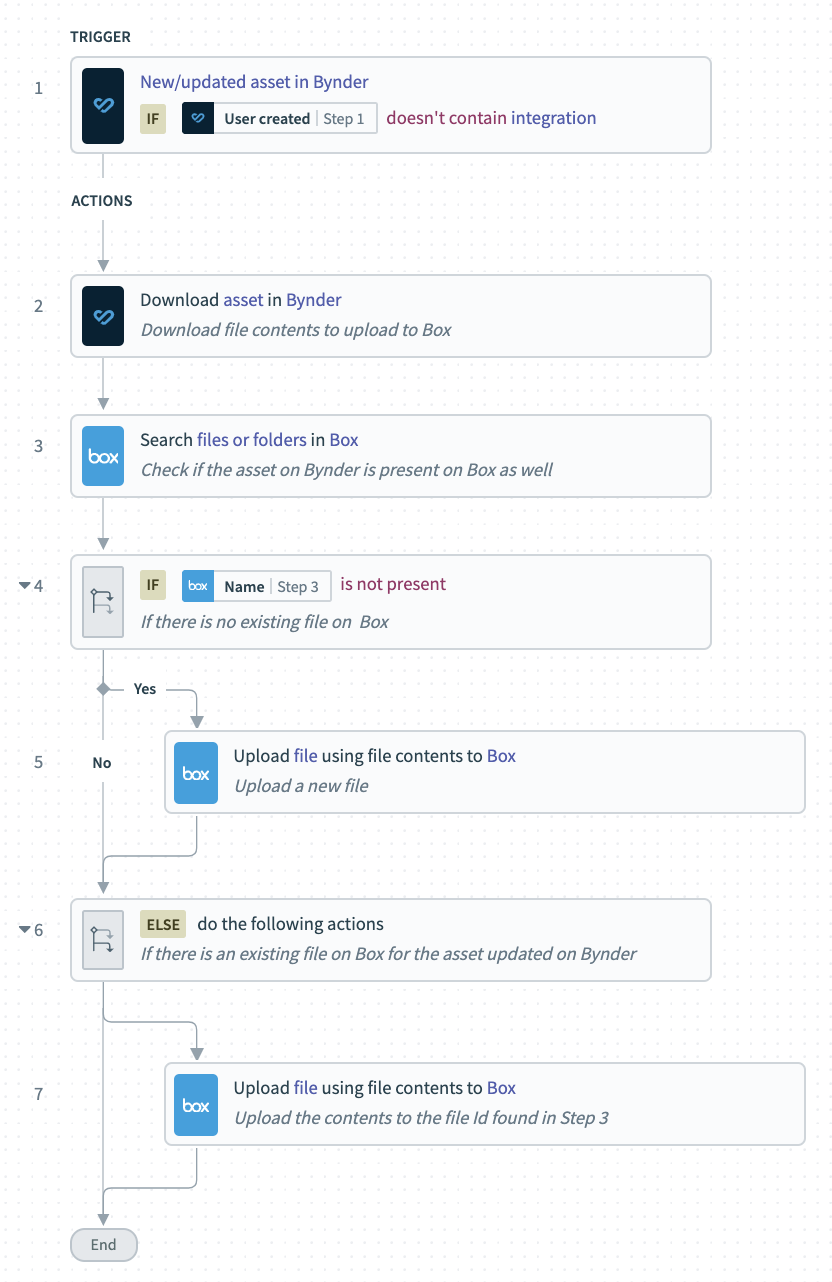Image resolution: width=832 pixels, height=1282 pixels.
Task: Click the 'is not present' condition text
Action: click(x=393, y=584)
